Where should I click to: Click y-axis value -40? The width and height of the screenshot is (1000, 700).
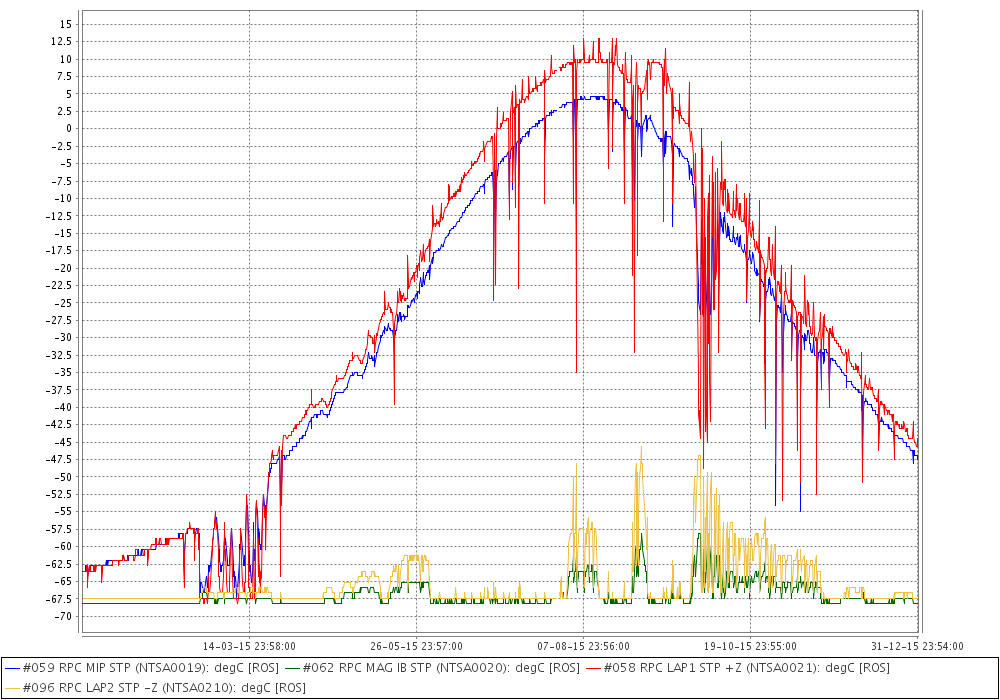click(x=64, y=407)
